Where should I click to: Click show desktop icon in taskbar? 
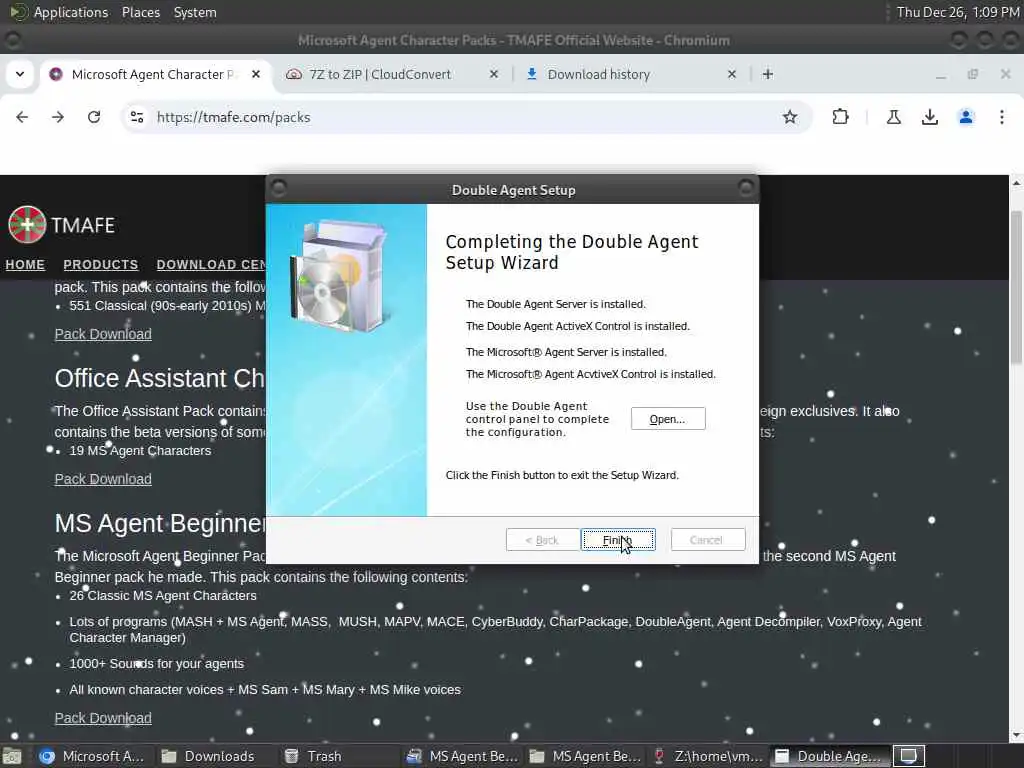point(12,756)
